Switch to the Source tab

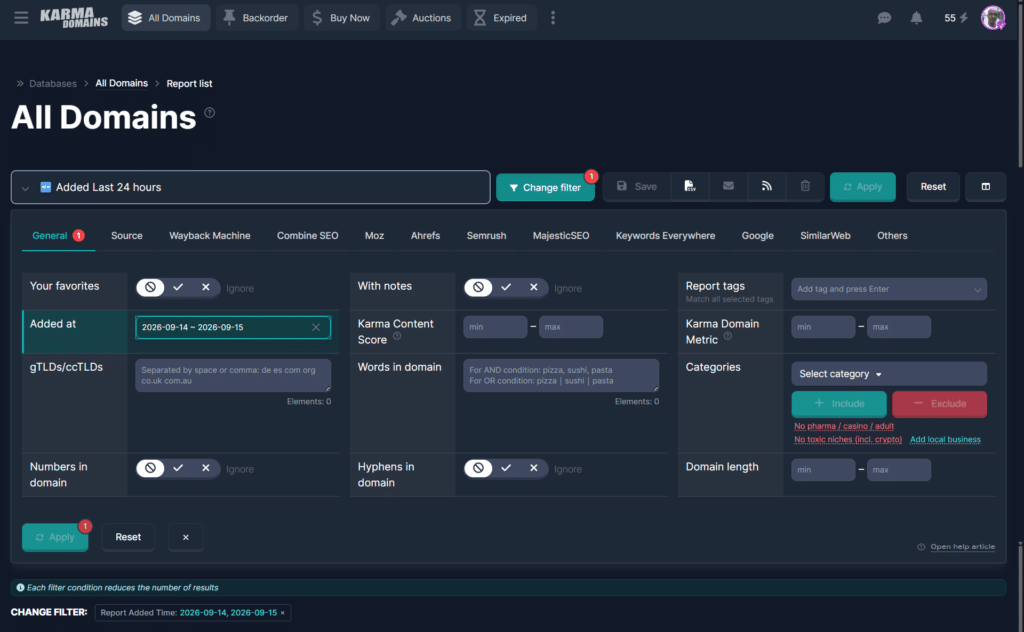click(x=127, y=236)
